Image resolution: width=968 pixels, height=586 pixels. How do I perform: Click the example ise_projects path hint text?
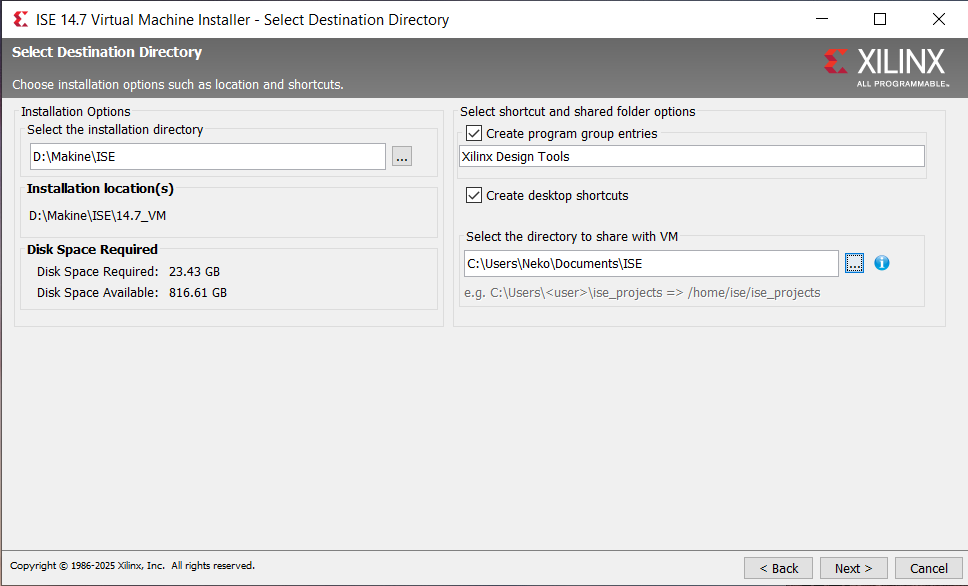coord(642,293)
